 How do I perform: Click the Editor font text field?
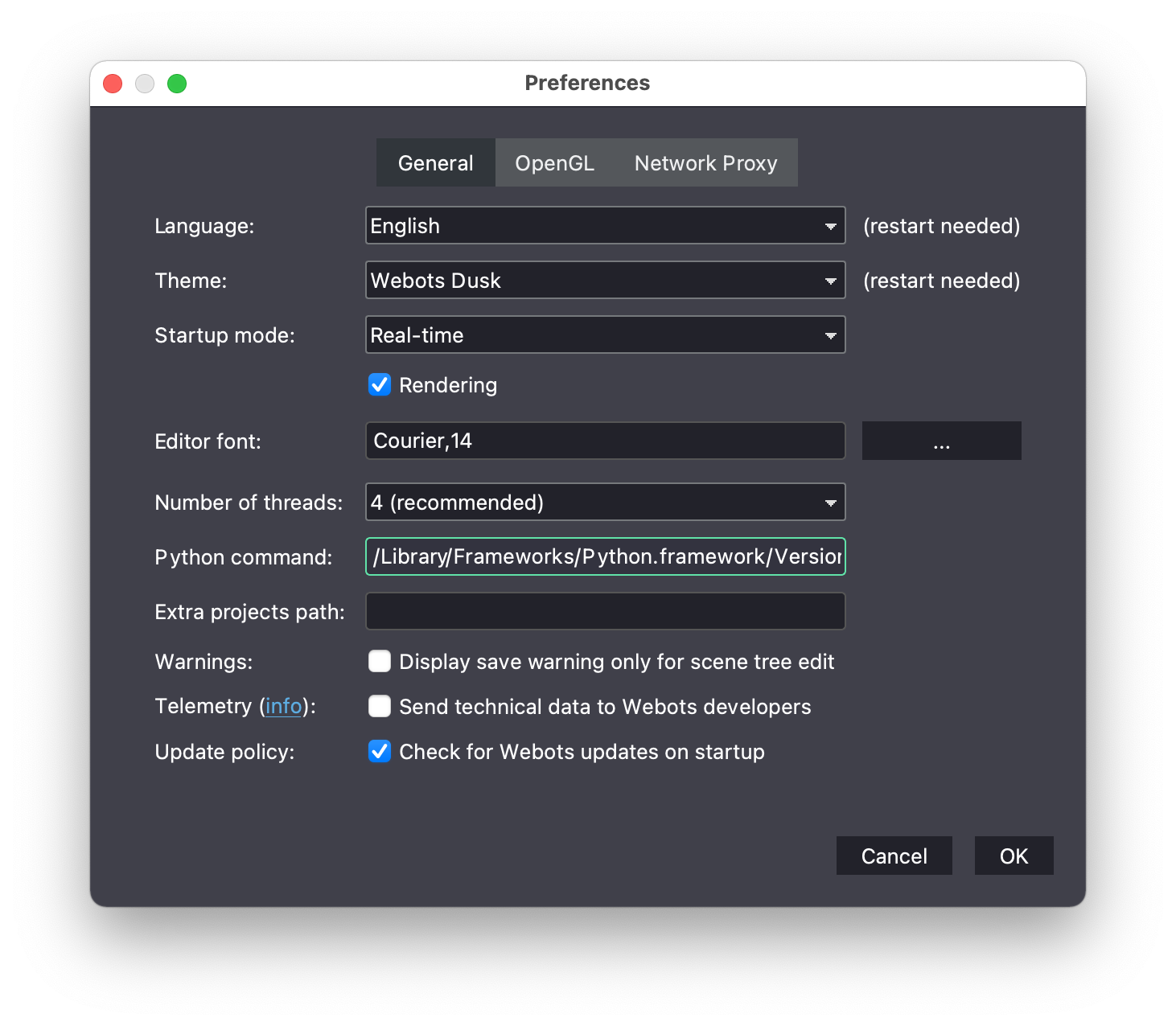pos(605,441)
